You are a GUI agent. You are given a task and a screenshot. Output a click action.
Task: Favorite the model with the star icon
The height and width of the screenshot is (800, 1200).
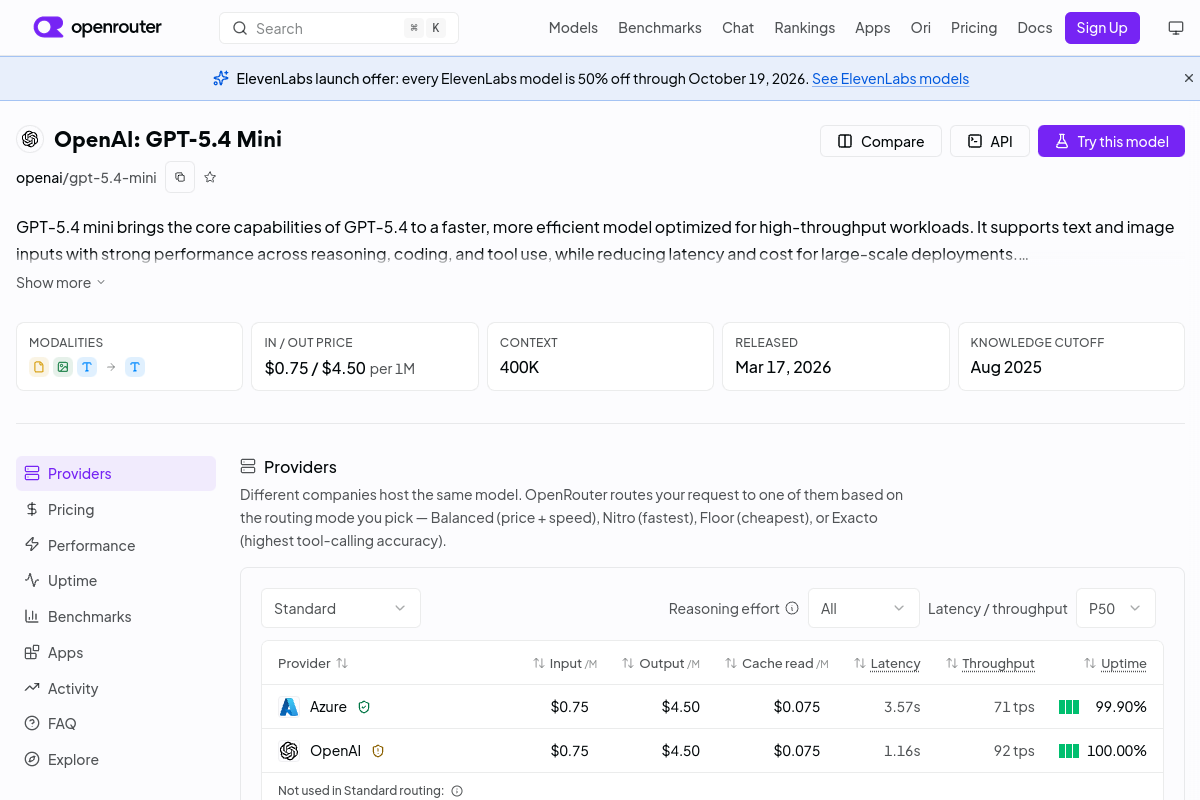(210, 177)
